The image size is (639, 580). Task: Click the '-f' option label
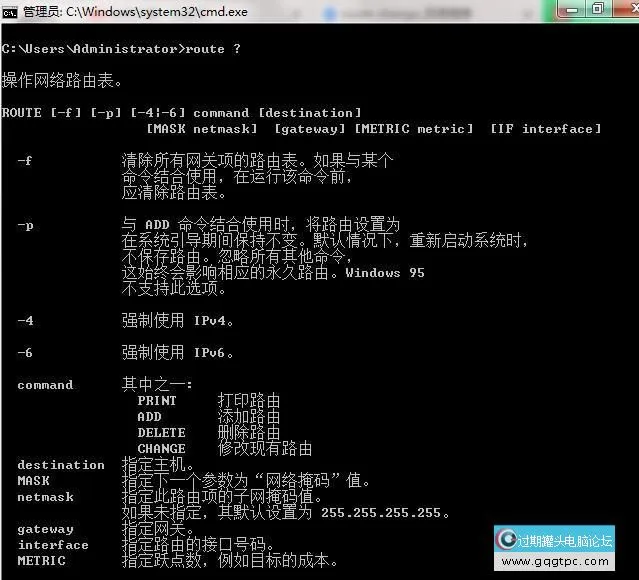24,161
